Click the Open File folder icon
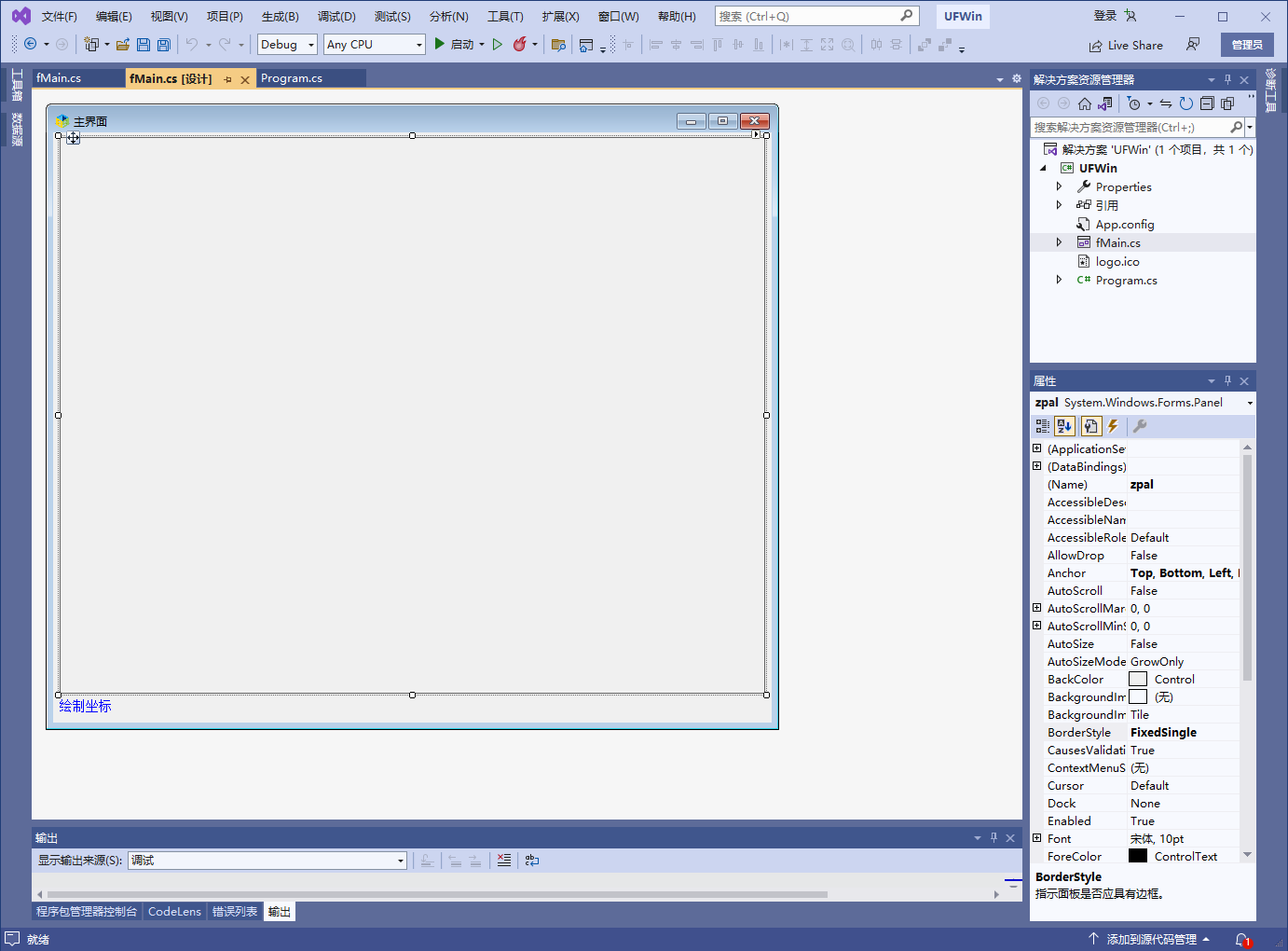1288x951 pixels. [x=122, y=44]
